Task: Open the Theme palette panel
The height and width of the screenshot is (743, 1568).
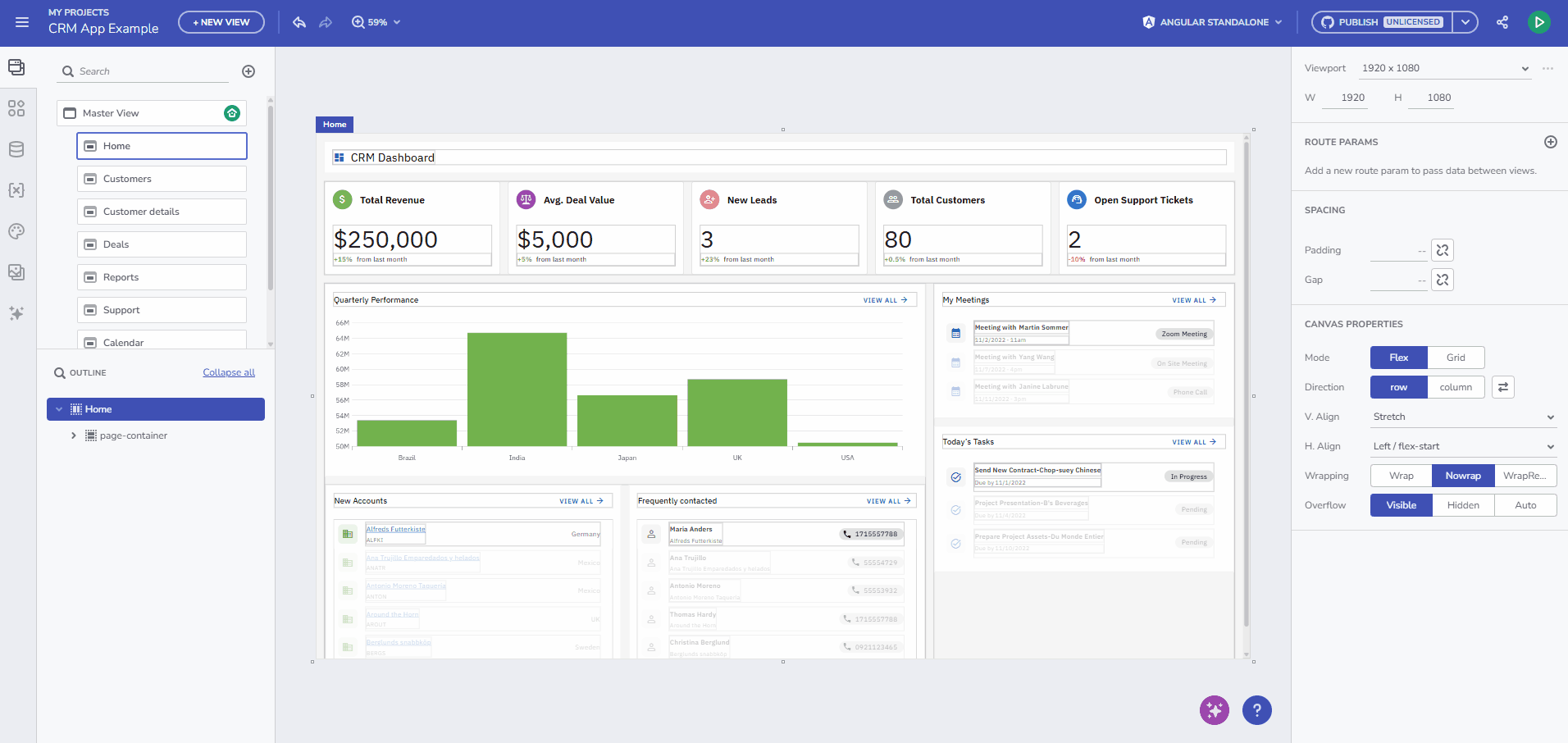Action: pyautogui.click(x=16, y=230)
